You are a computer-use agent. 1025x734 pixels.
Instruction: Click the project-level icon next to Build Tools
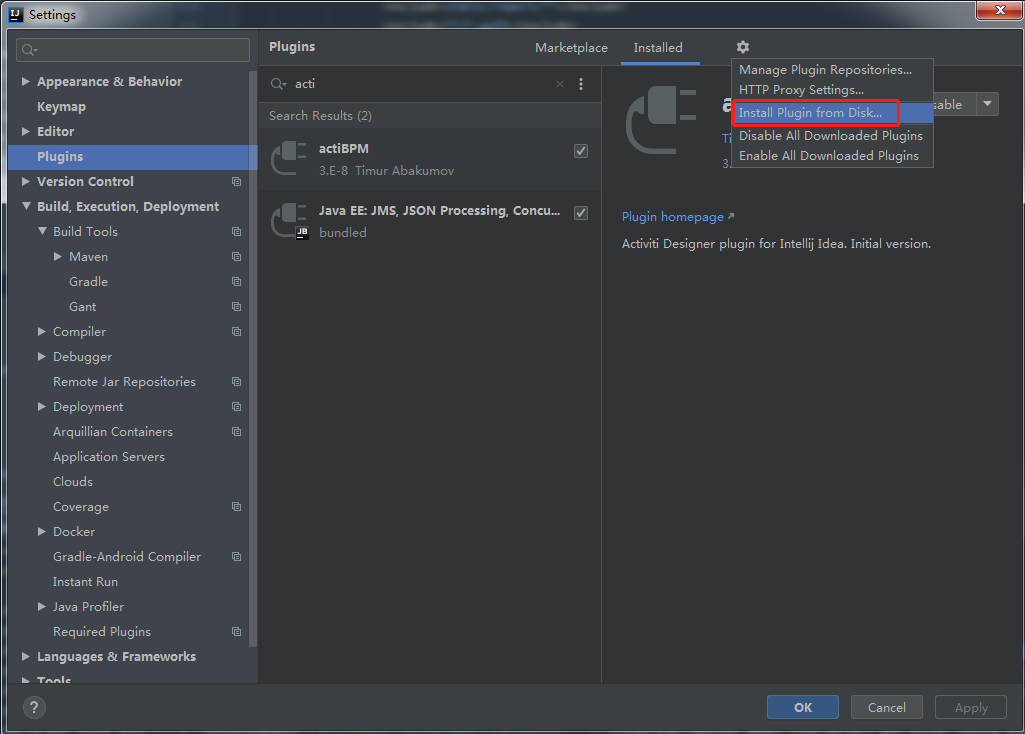click(237, 231)
